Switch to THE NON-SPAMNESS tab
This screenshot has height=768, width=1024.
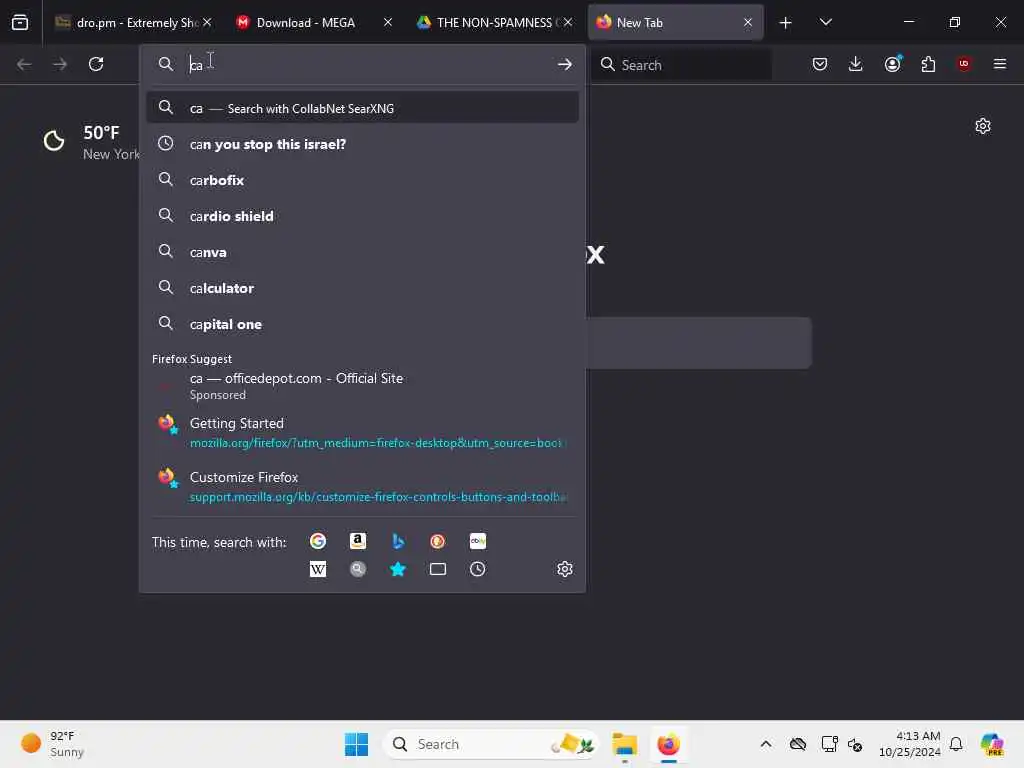494,23
